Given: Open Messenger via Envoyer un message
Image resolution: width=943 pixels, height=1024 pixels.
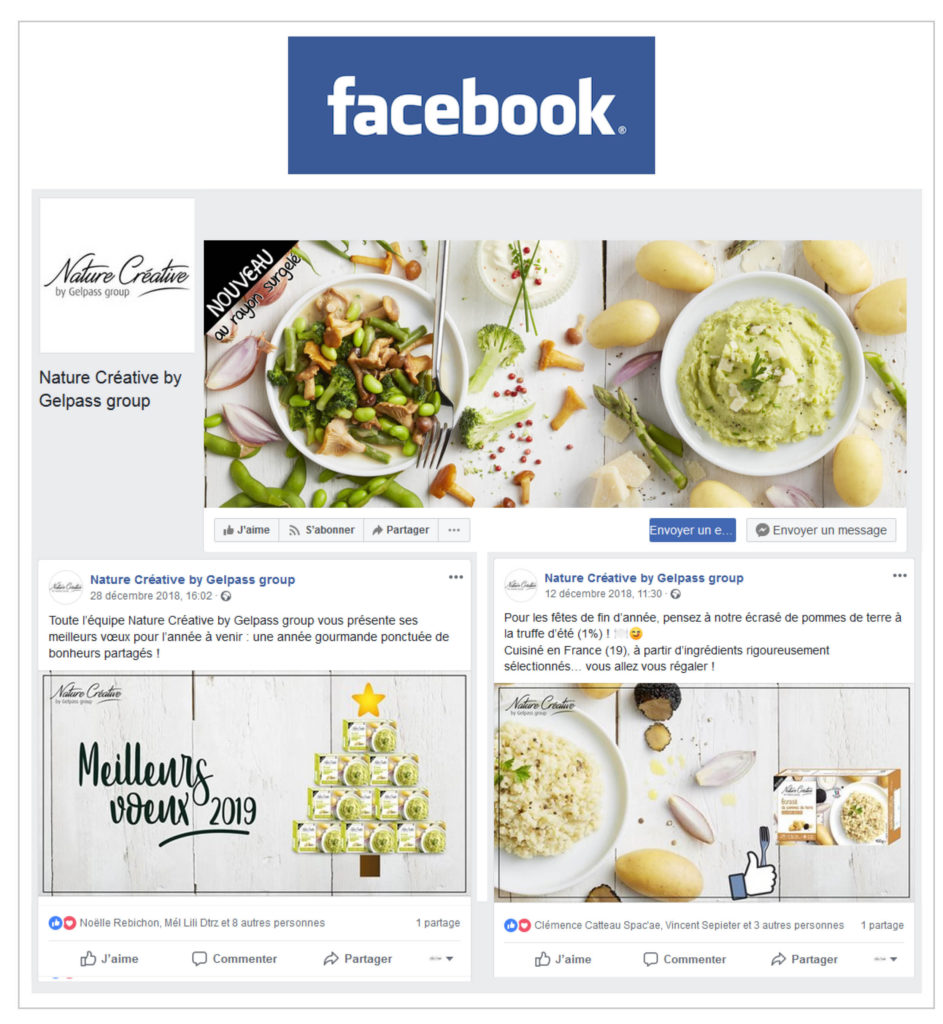Looking at the screenshot, I should click(821, 530).
